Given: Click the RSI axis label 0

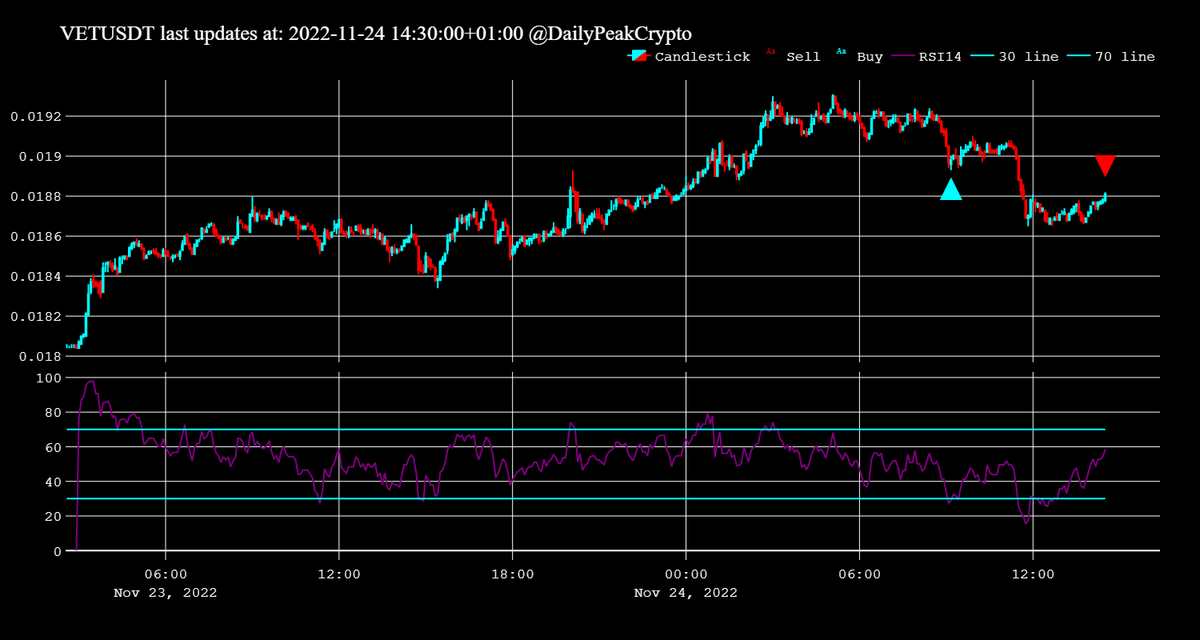Looking at the screenshot, I should [55, 552].
